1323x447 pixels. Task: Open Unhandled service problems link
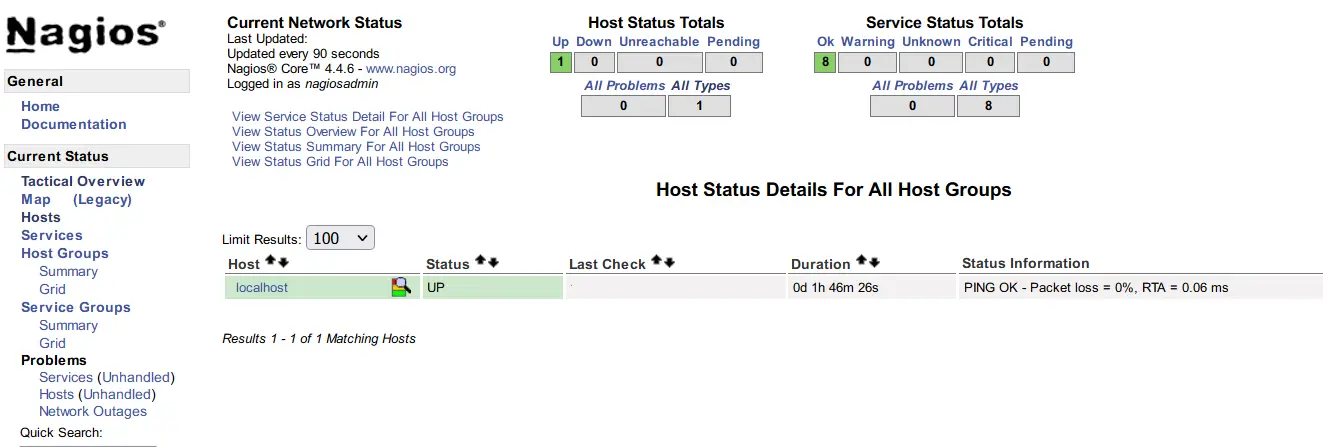click(135, 377)
